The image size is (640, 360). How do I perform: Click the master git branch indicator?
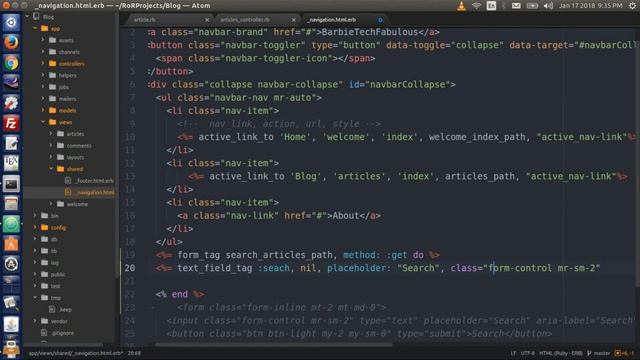point(598,353)
